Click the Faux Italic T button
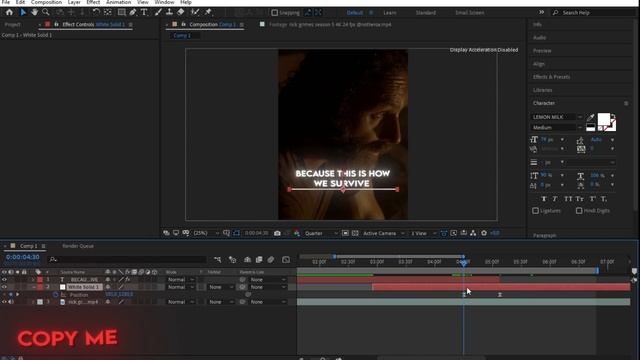The height and width of the screenshot is (360, 640). 555,199
